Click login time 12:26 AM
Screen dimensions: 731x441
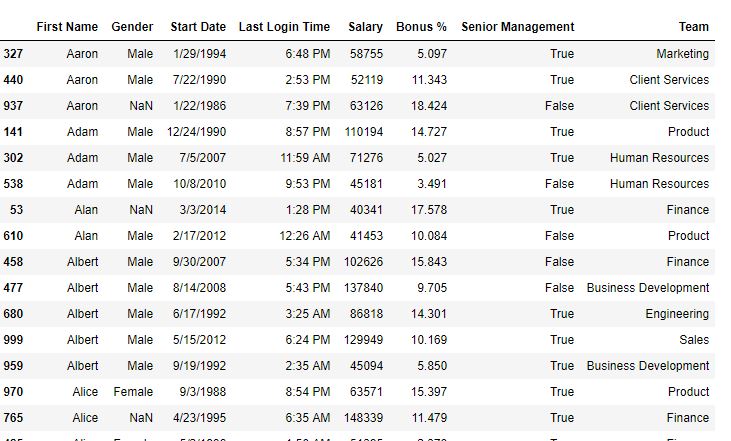pyautogui.click(x=304, y=236)
